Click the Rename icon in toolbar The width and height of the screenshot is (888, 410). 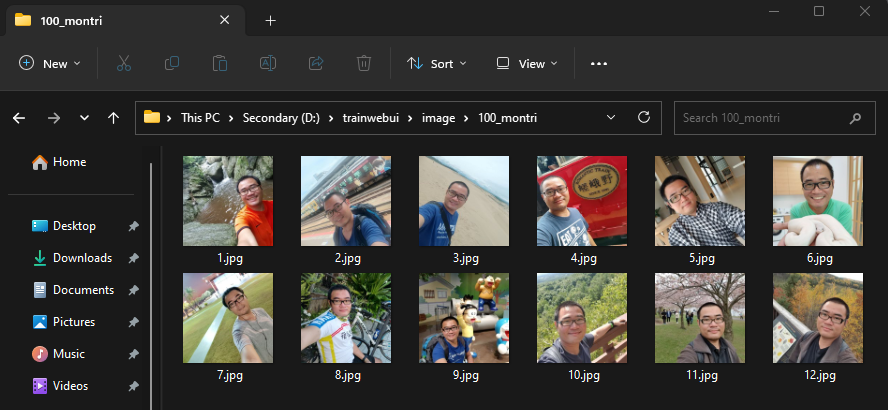tap(268, 63)
